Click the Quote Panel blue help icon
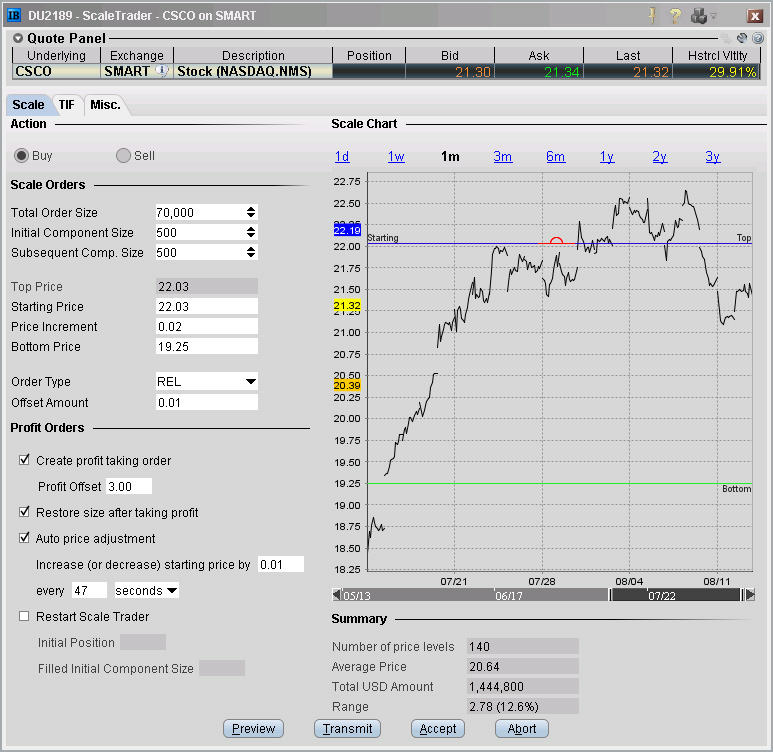The image size is (773, 752). tap(758, 38)
